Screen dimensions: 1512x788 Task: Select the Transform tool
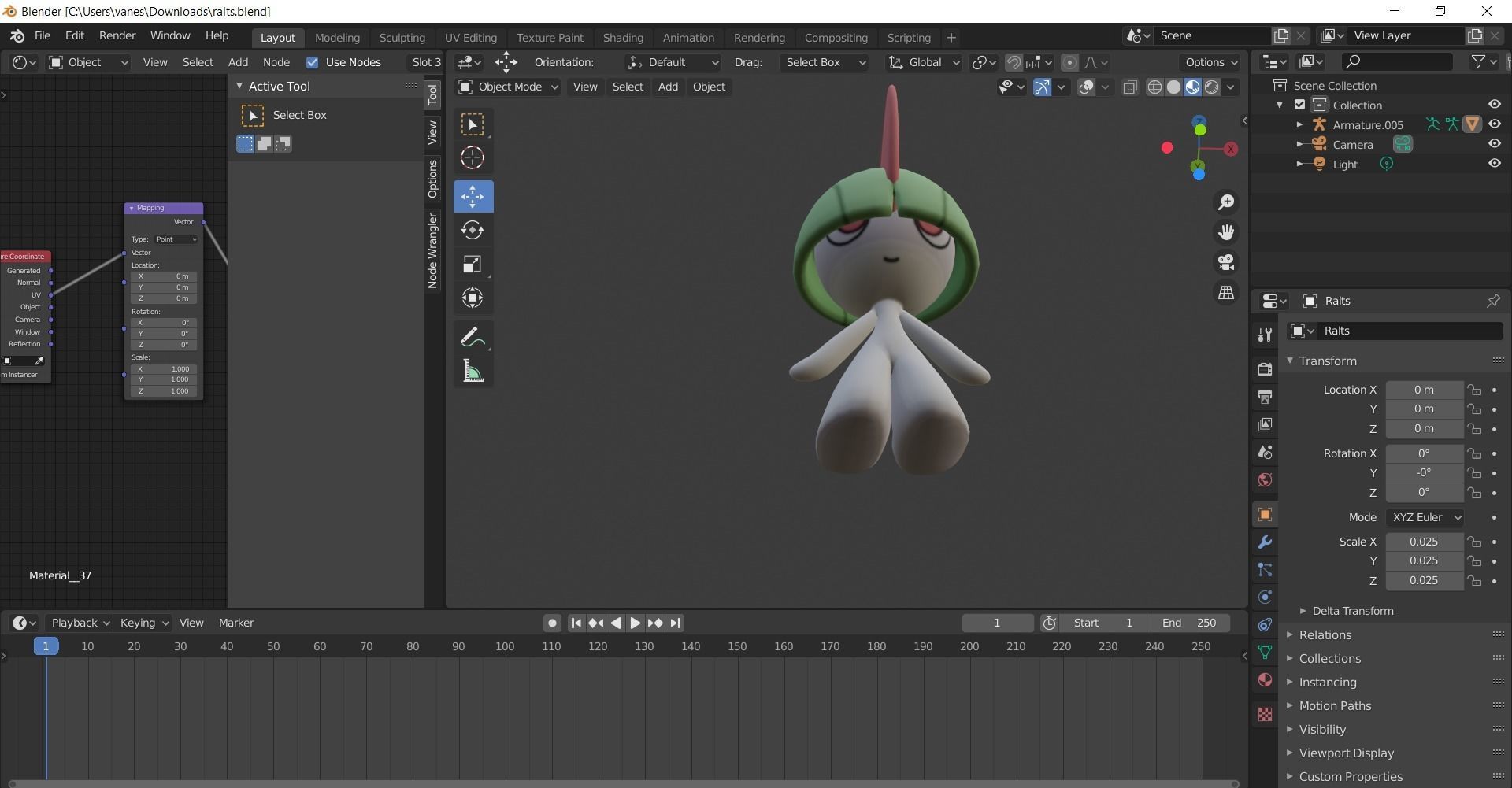tap(472, 298)
